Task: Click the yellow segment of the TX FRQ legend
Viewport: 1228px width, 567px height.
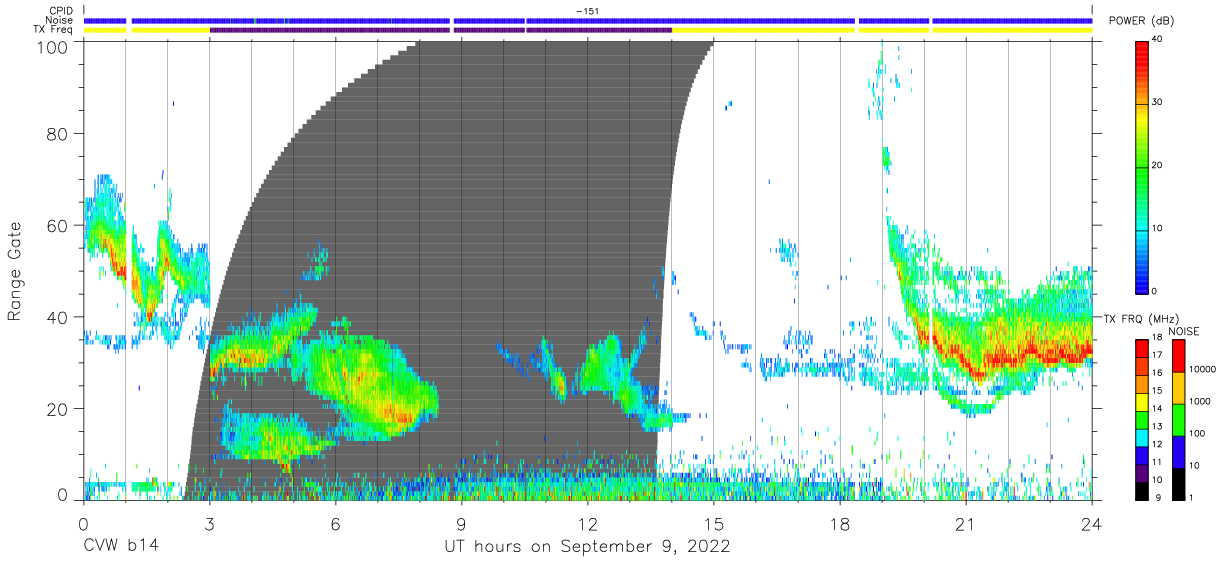Action: coord(1143,402)
